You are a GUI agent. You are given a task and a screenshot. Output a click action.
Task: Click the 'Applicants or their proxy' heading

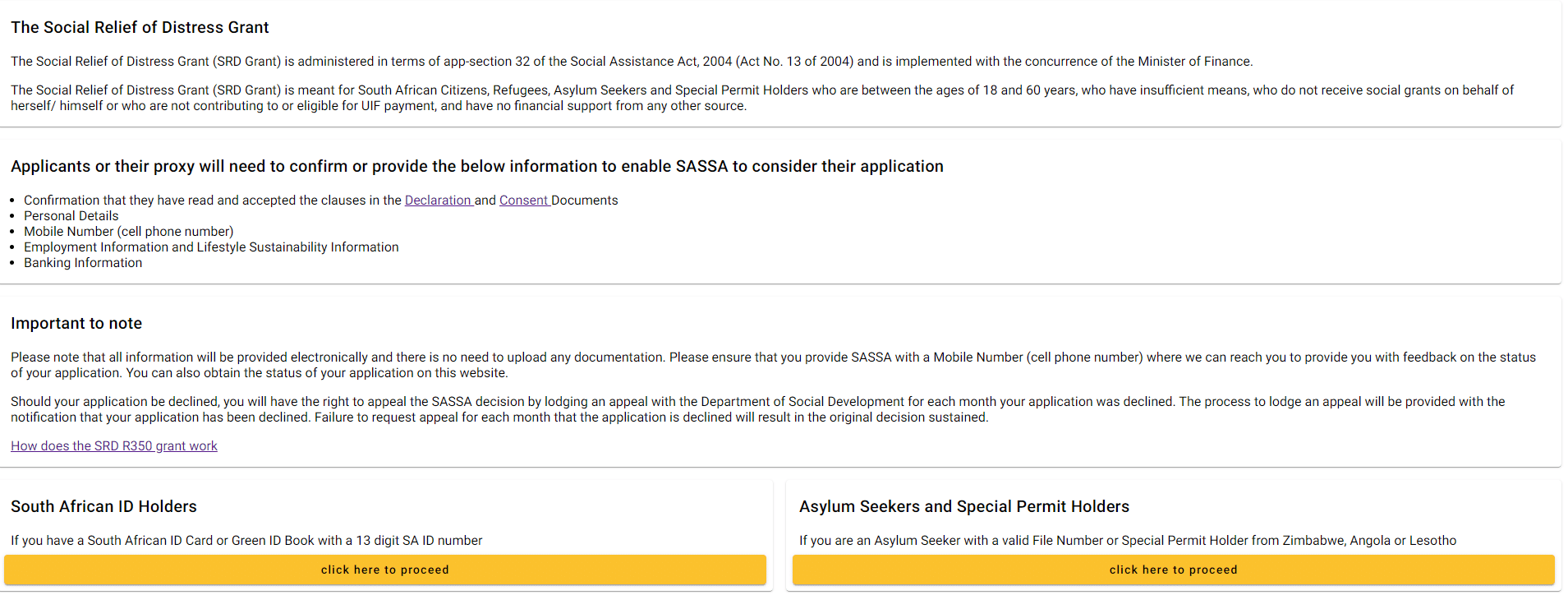click(476, 167)
